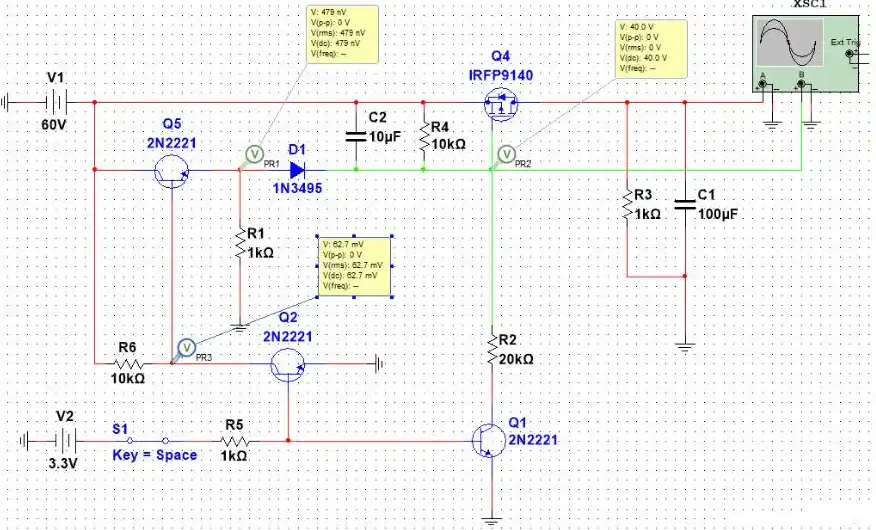
Task: Select the D1 1N3495 diode symbol
Action: (x=297, y=170)
